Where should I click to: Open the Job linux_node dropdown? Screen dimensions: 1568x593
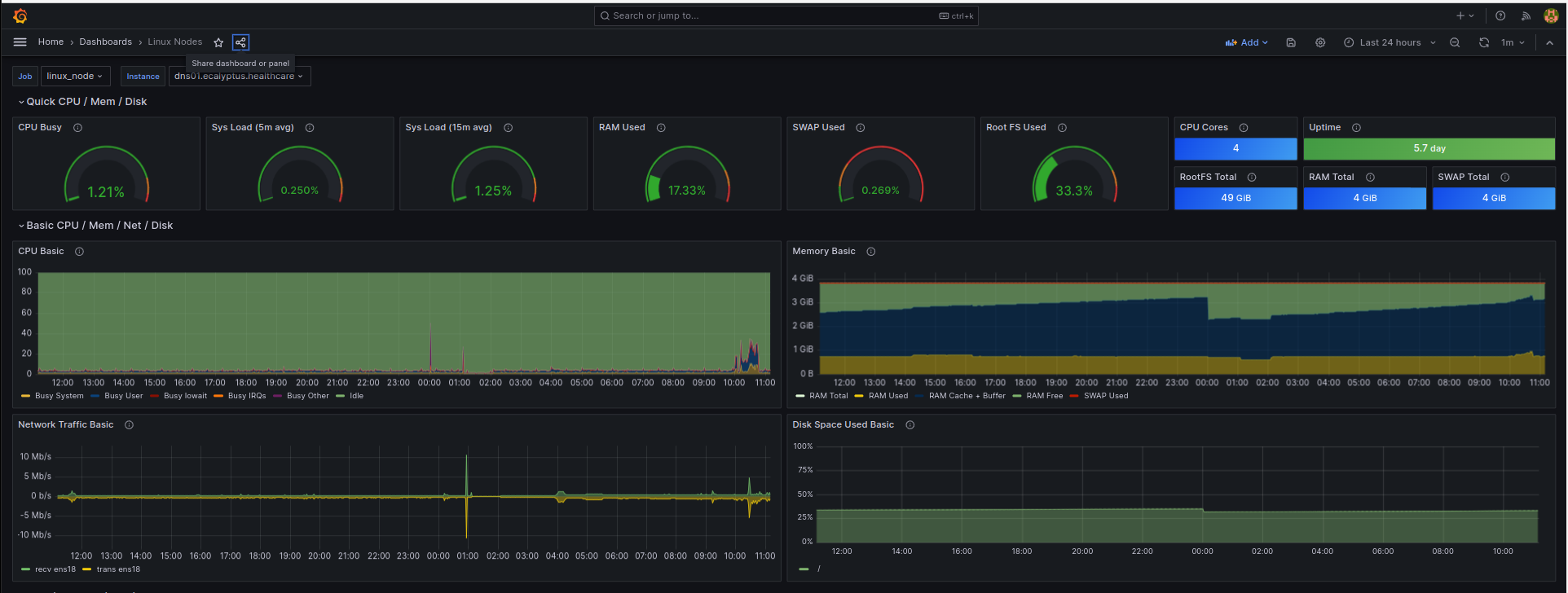pos(74,77)
